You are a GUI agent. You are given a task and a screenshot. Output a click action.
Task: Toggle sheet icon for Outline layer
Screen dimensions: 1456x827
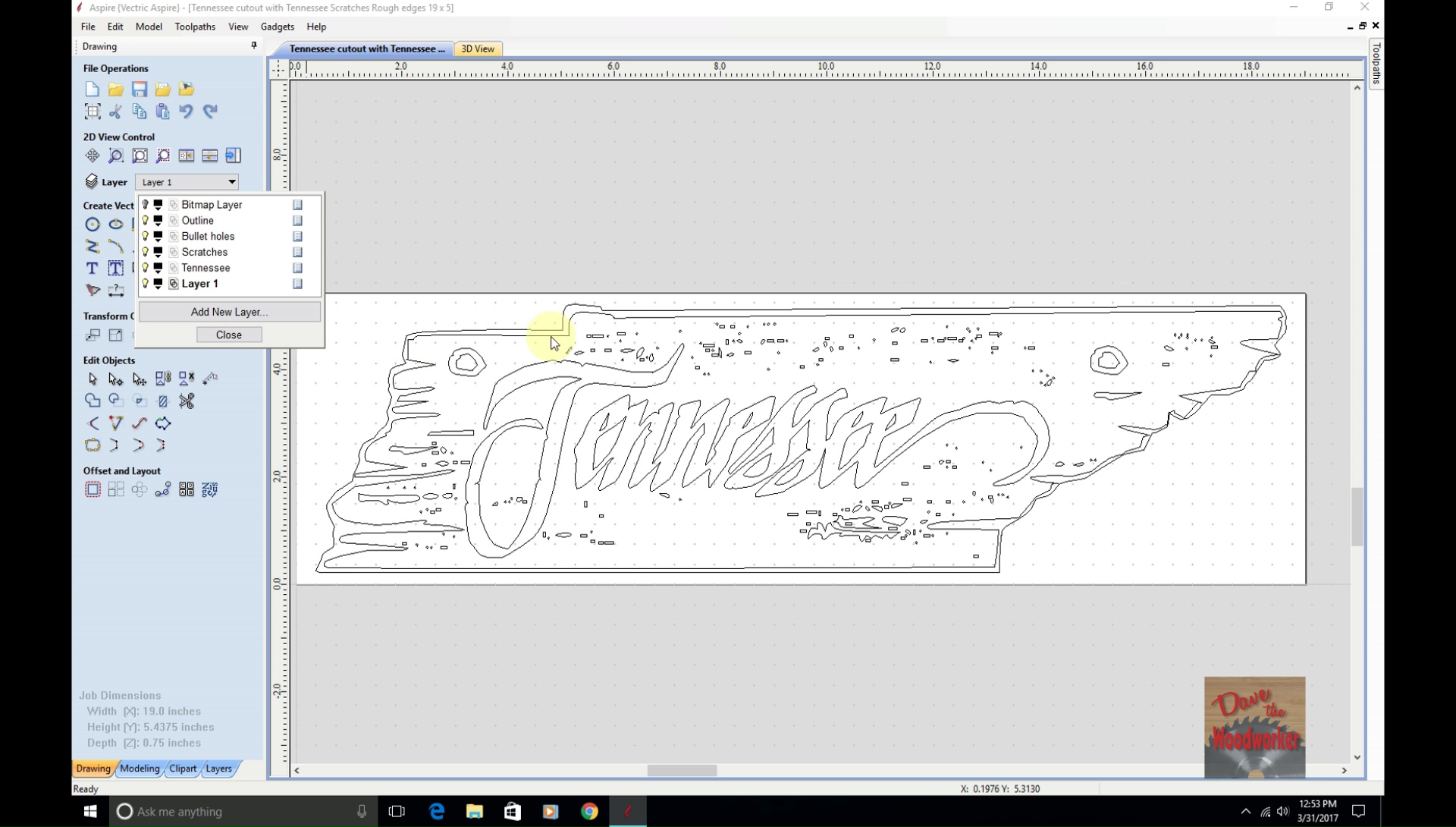[x=298, y=221]
